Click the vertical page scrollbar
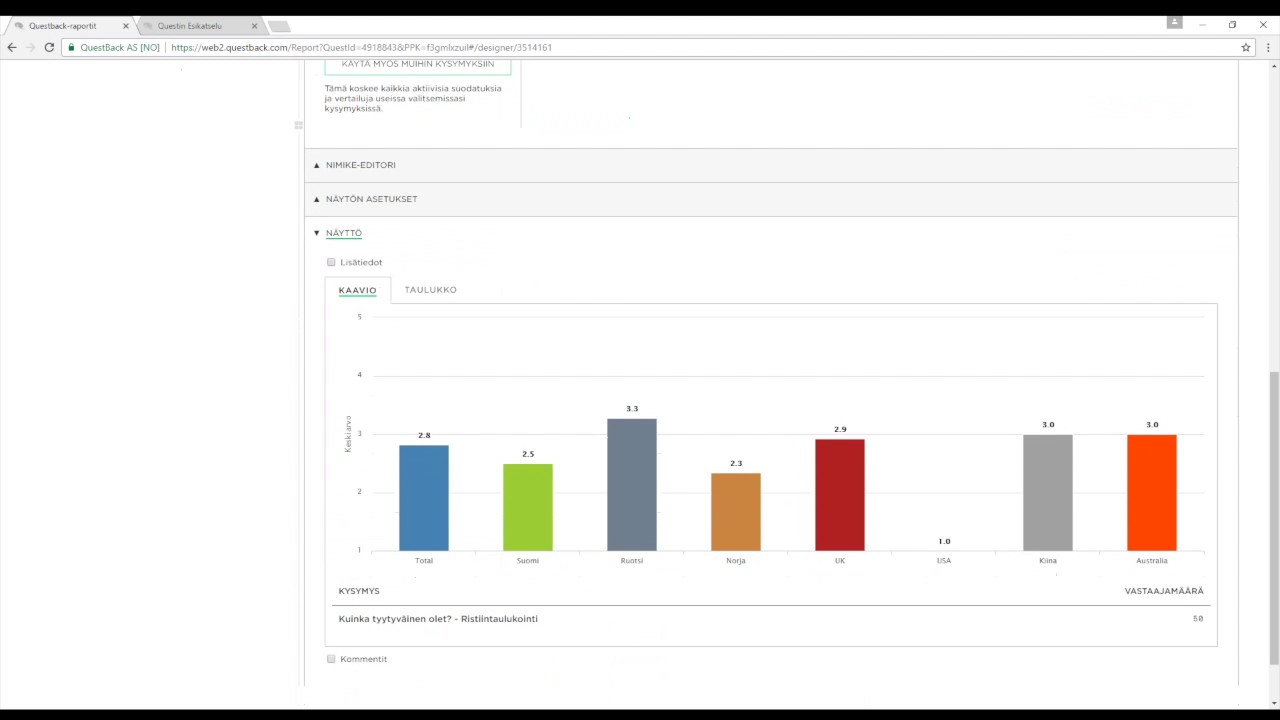 (1274, 518)
